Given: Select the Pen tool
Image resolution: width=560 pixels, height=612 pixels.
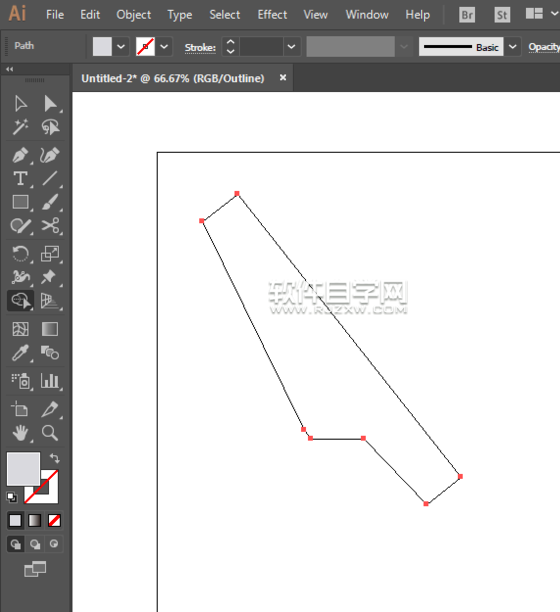Looking at the screenshot, I should [x=20, y=155].
